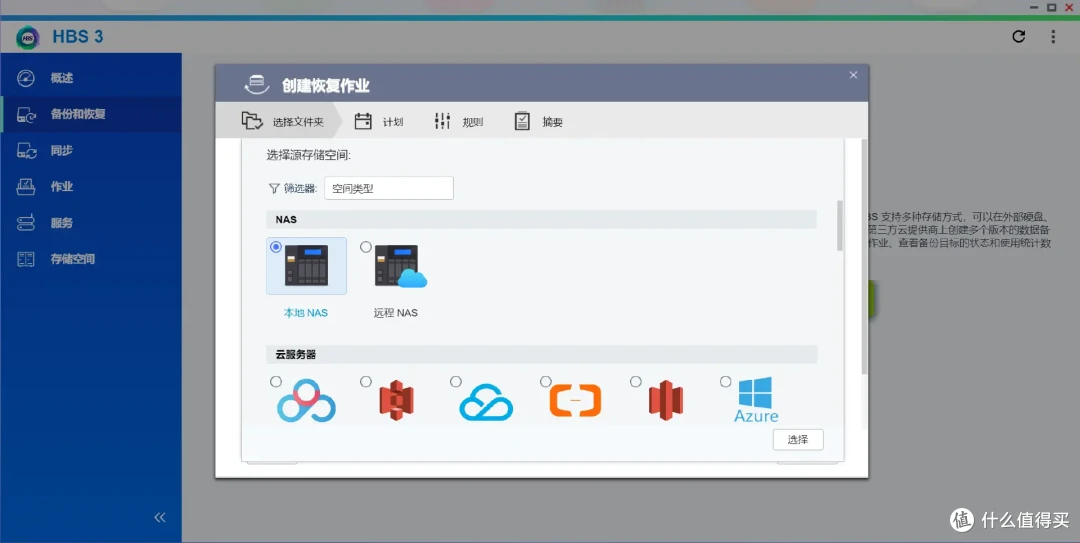Viewport: 1080px width, 543px height.
Task: Select the blue cloud service radio button
Action: [x=456, y=381]
